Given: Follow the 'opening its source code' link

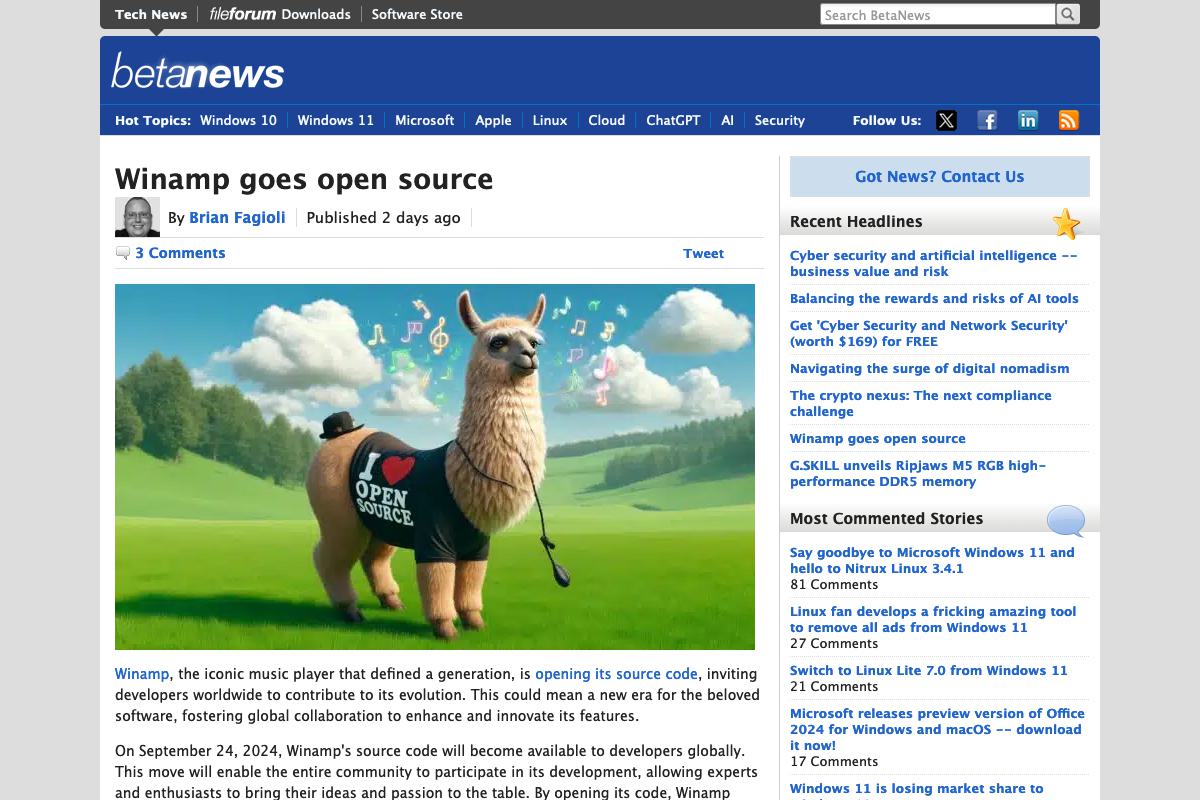Looking at the screenshot, I should coord(616,674).
